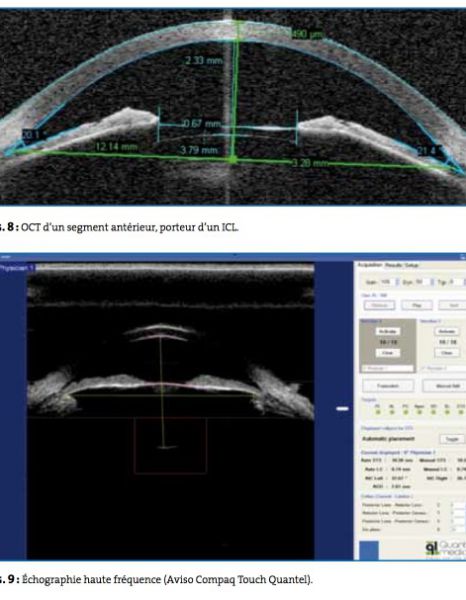Click the Quantel Medical logo
Image resolution: width=466 pixels, height=600 pixels.
click(446, 549)
